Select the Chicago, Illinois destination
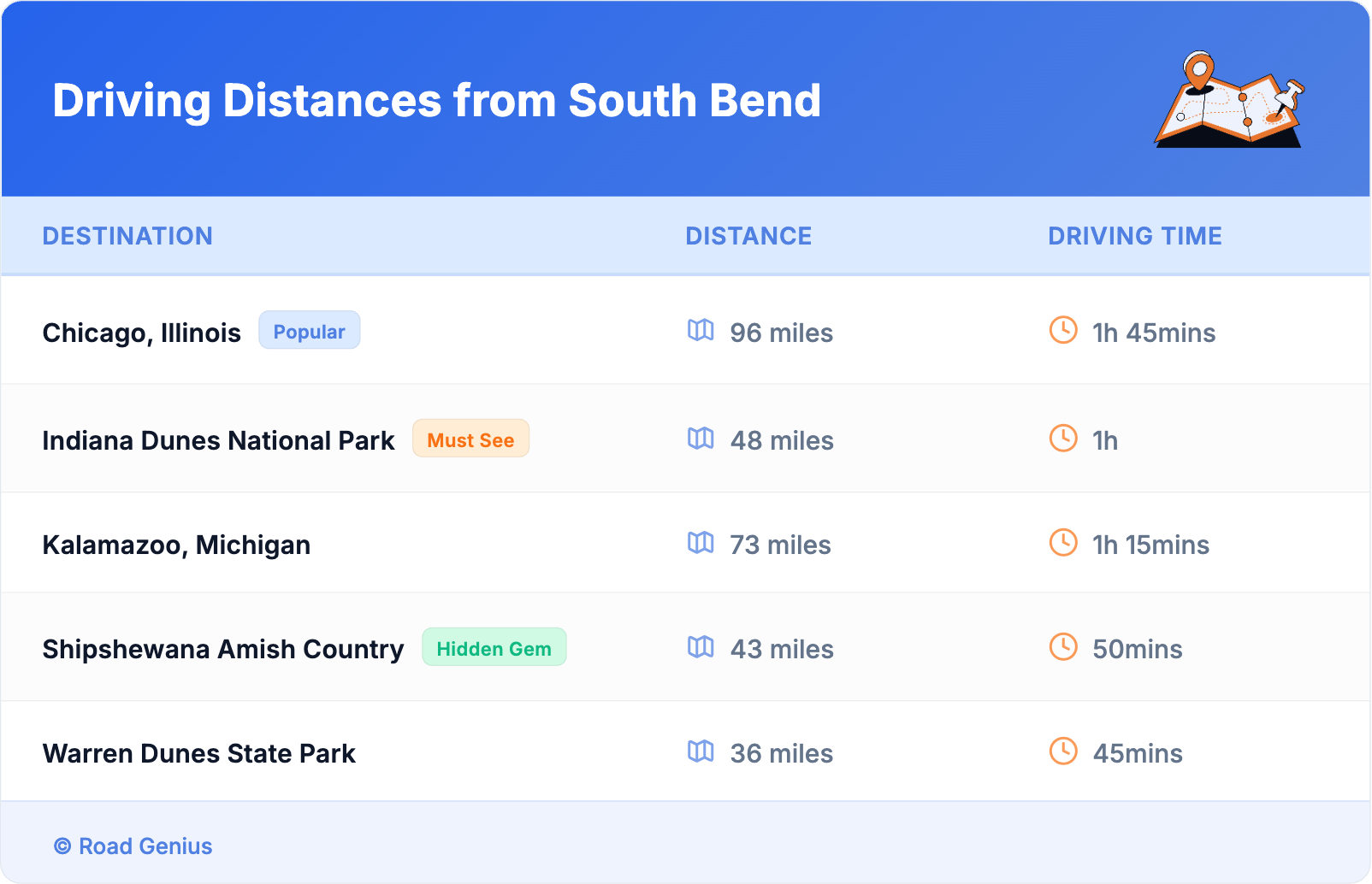 pos(142,333)
